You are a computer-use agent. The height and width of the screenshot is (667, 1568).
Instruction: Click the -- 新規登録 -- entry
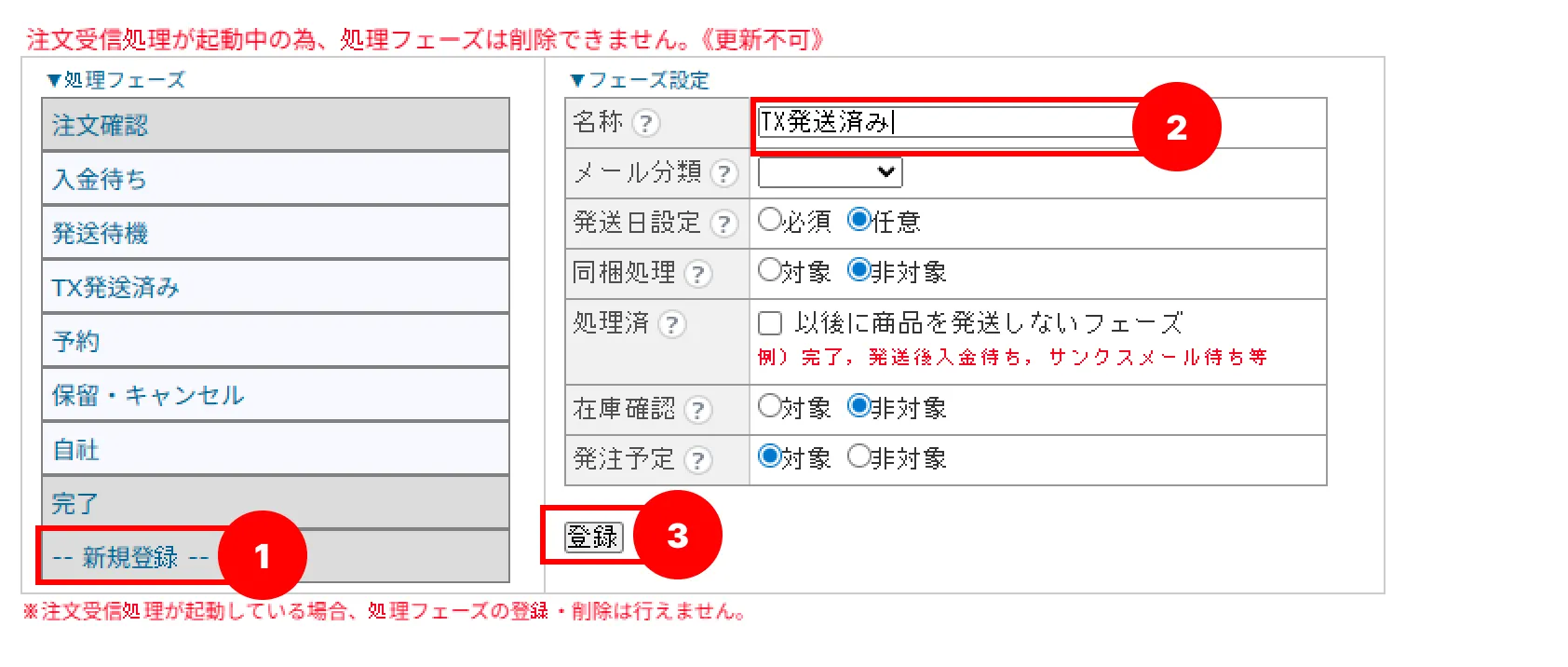[x=276, y=557]
